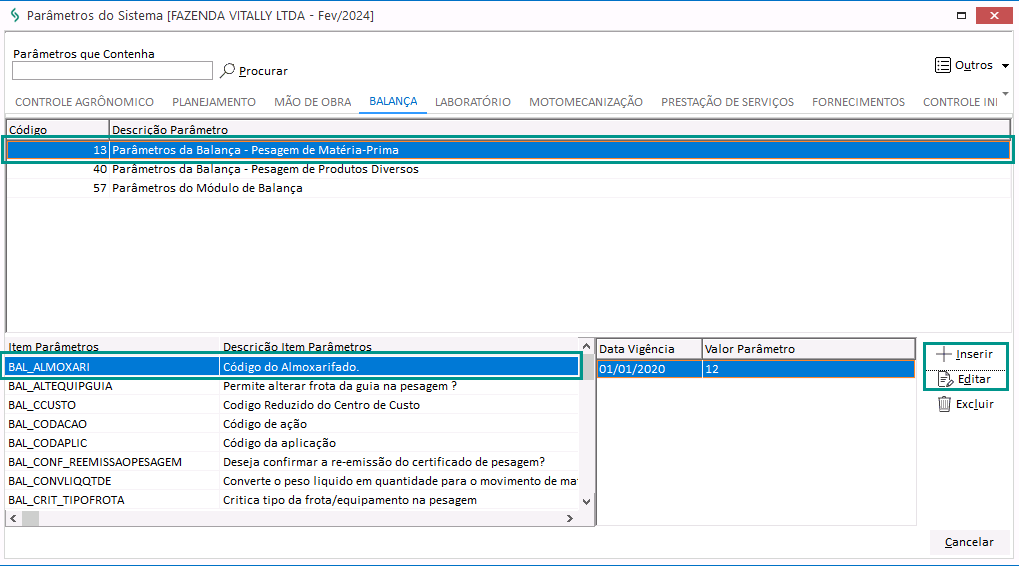Click description 'Código do Almoxarifado.'
The image size is (1019, 566).
(x=291, y=367)
